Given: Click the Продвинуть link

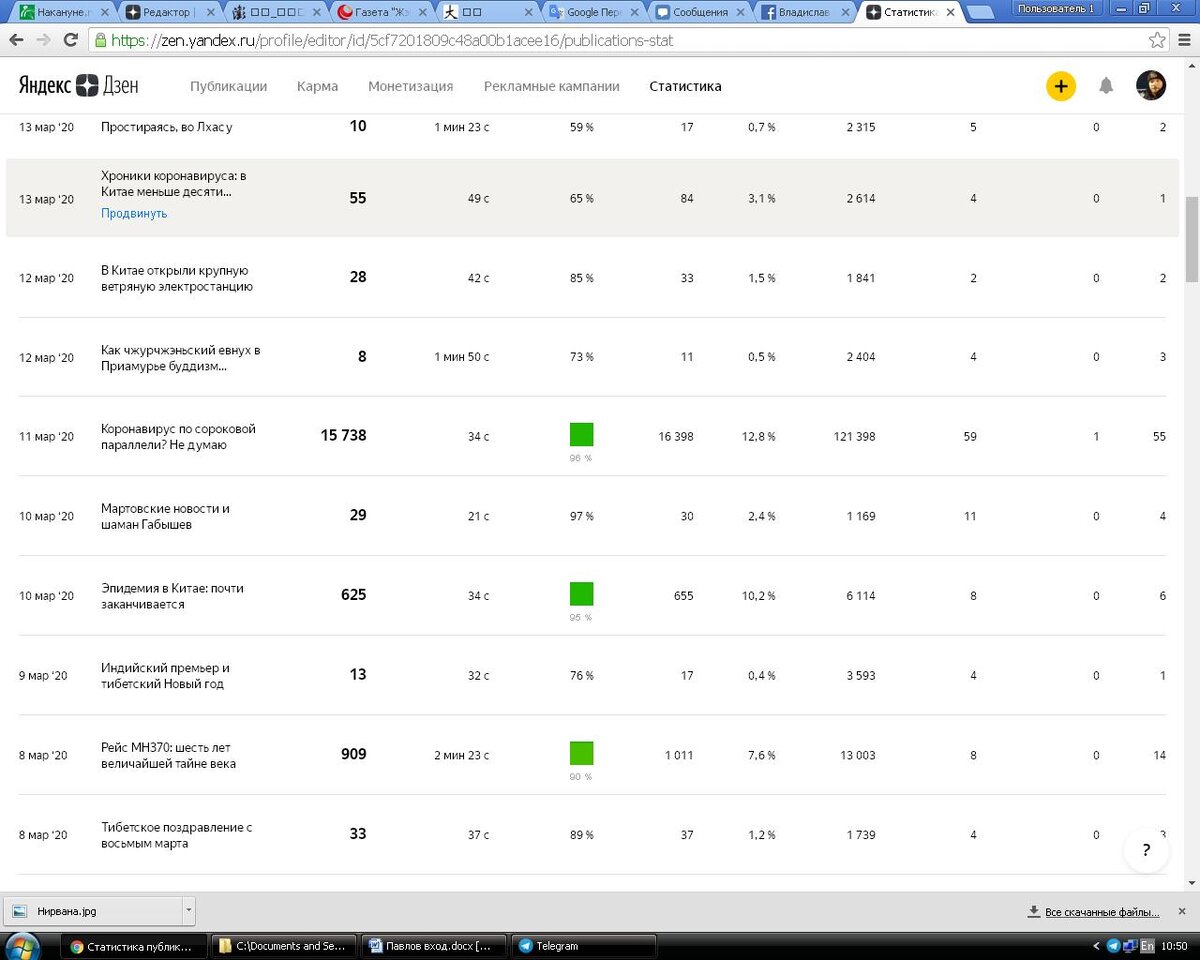Looking at the screenshot, I should click(x=134, y=213).
